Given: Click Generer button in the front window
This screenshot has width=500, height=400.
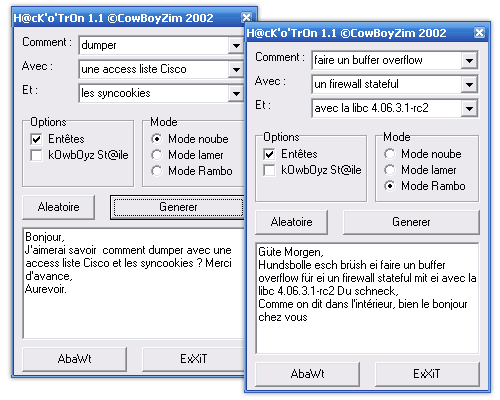Looking at the screenshot, I should click(x=411, y=222).
